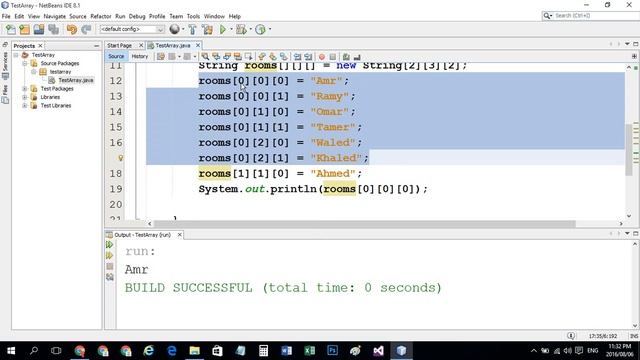Open dropdown arrow beside Debug button
640x360 pixels.
click(x=251, y=29)
